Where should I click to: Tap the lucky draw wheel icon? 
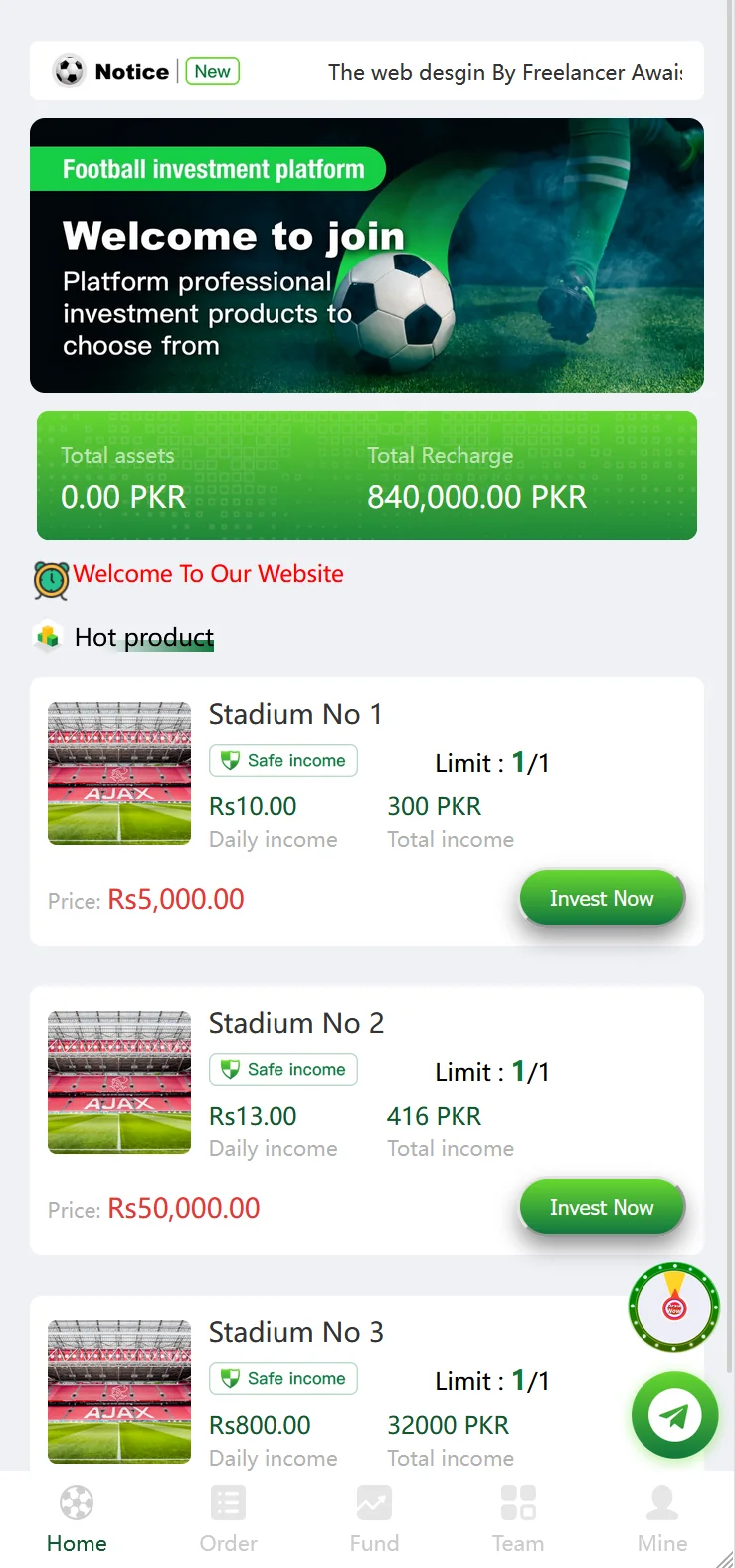coord(674,1307)
